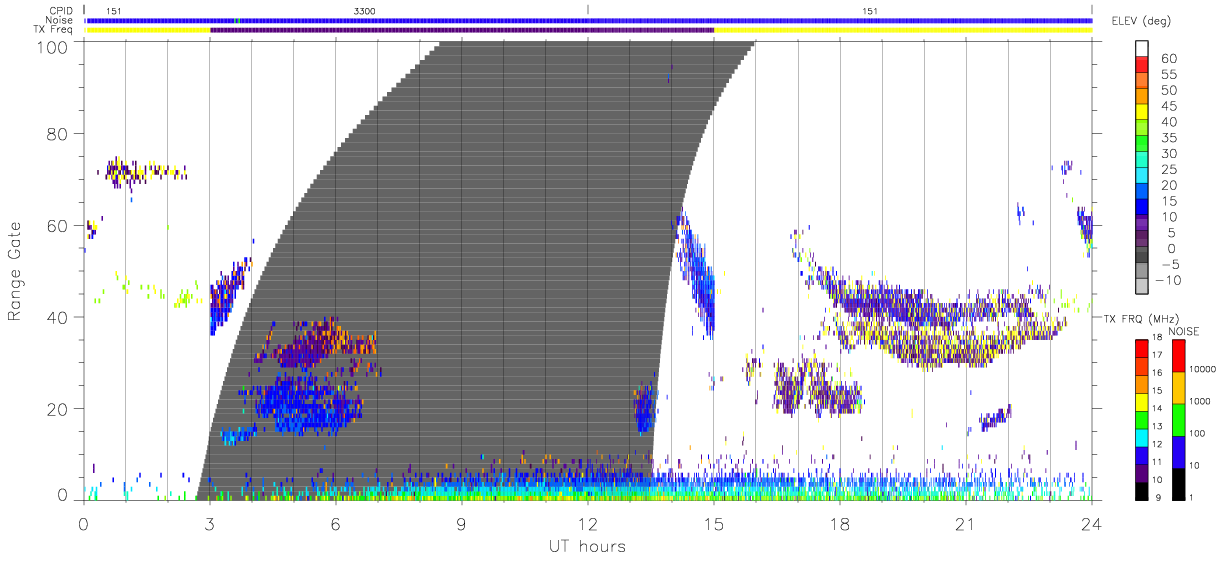Pick the red swatch of TX FRQ legend
The image size is (1228, 567).
tap(1141, 348)
